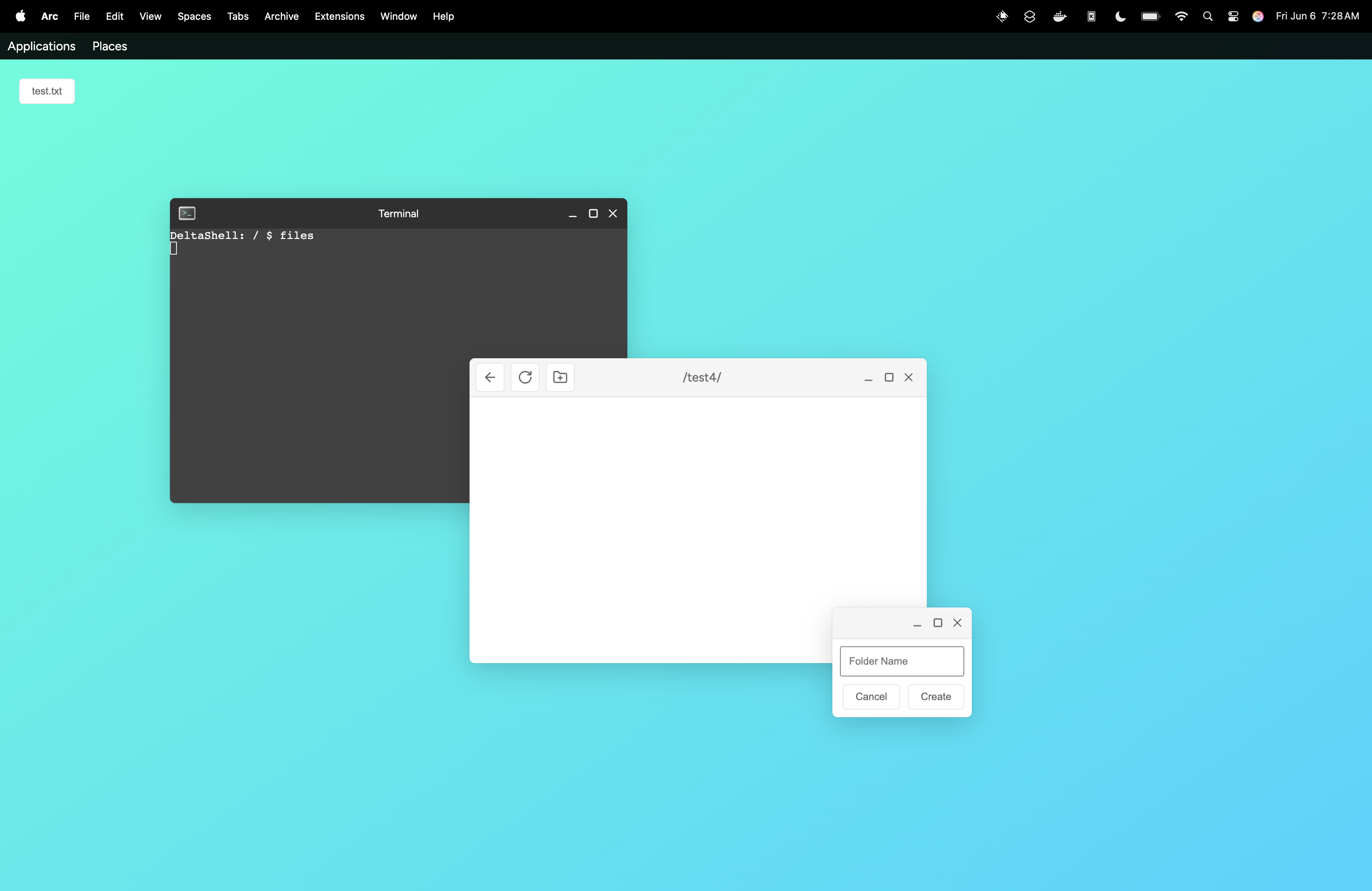Viewport: 1372px width, 891px height.
Task: Click the Create button in folder dialog
Action: click(x=936, y=697)
